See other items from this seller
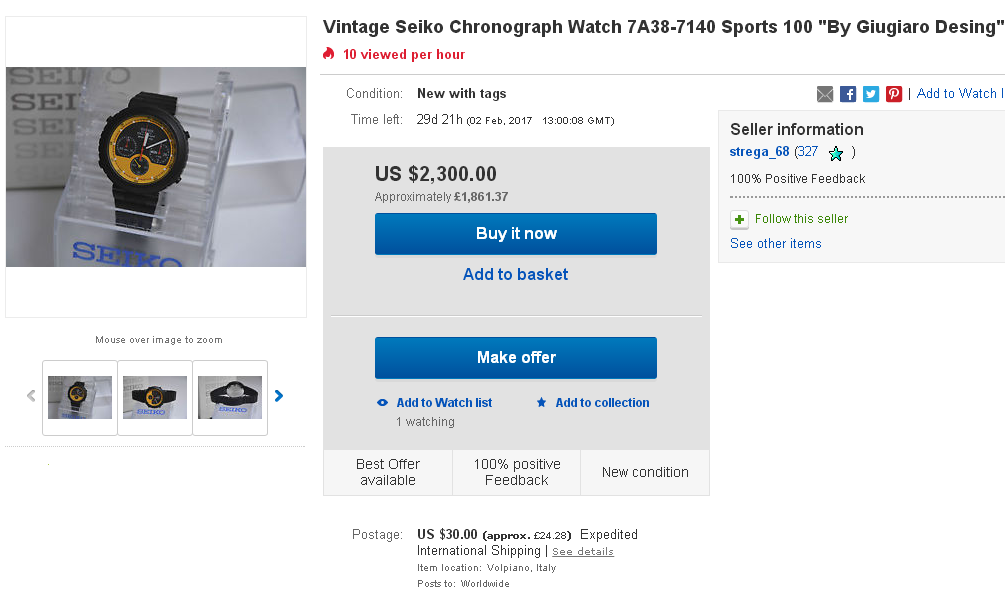This screenshot has height=601, width=1005. 776,244
